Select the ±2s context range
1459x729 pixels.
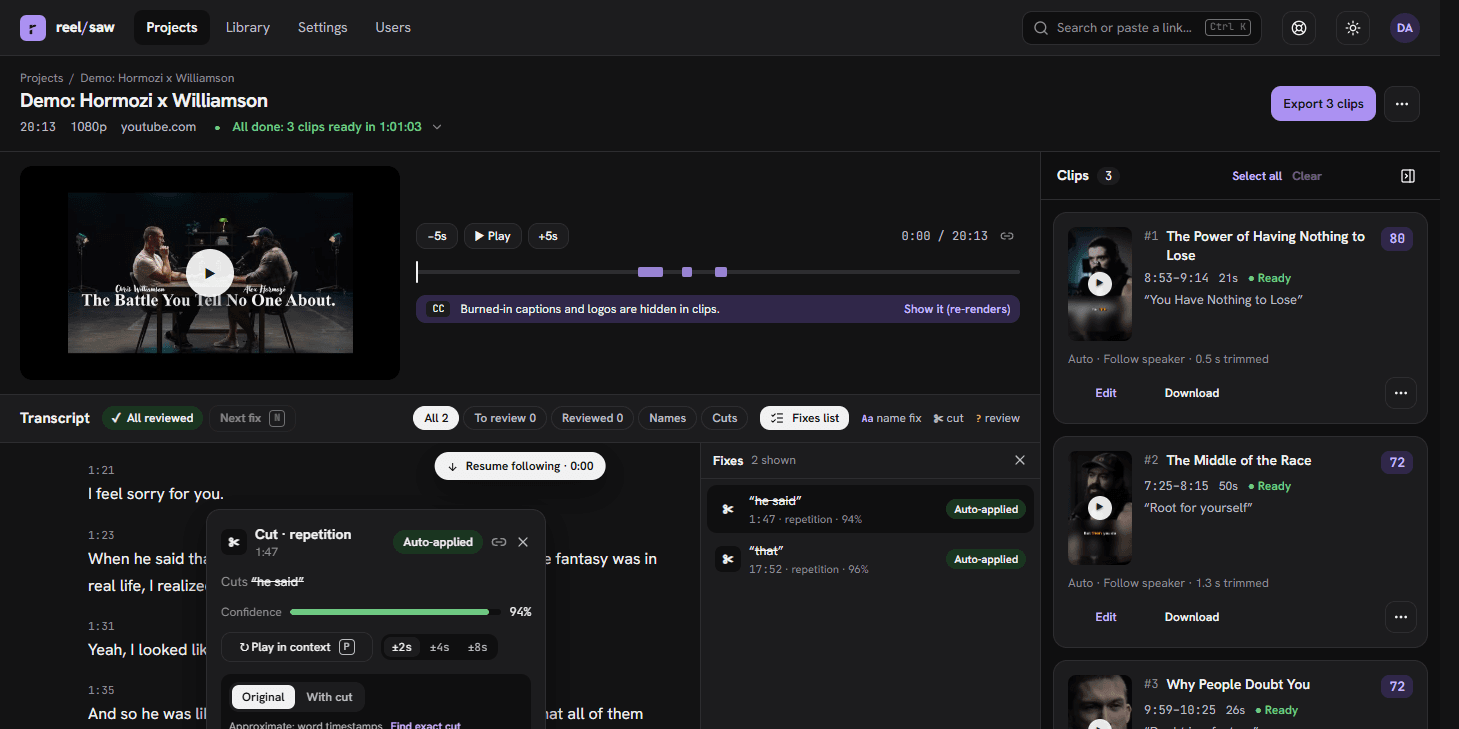pos(401,647)
